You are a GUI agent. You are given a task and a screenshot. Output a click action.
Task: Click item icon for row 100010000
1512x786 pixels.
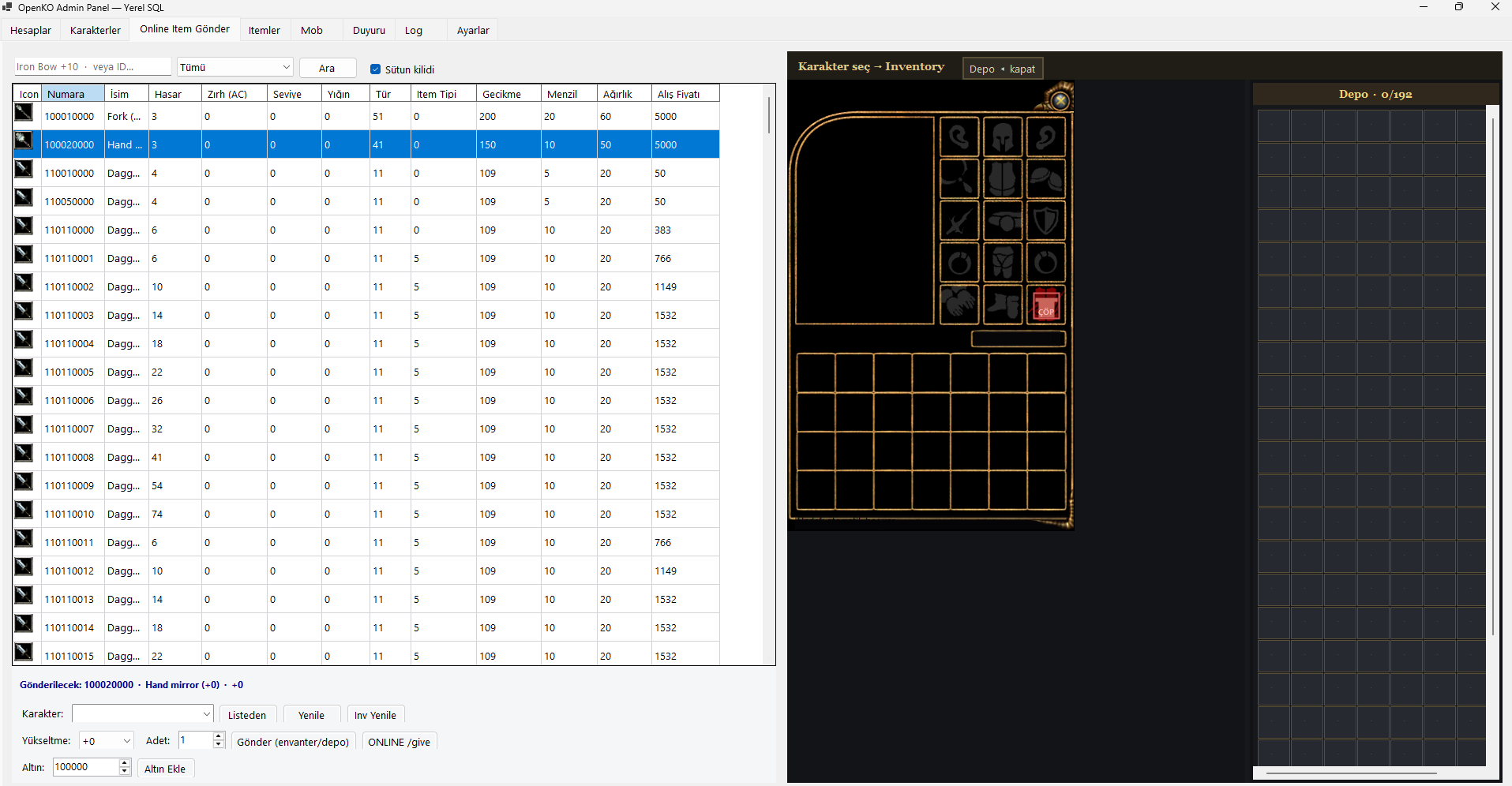tap(24, 112)
